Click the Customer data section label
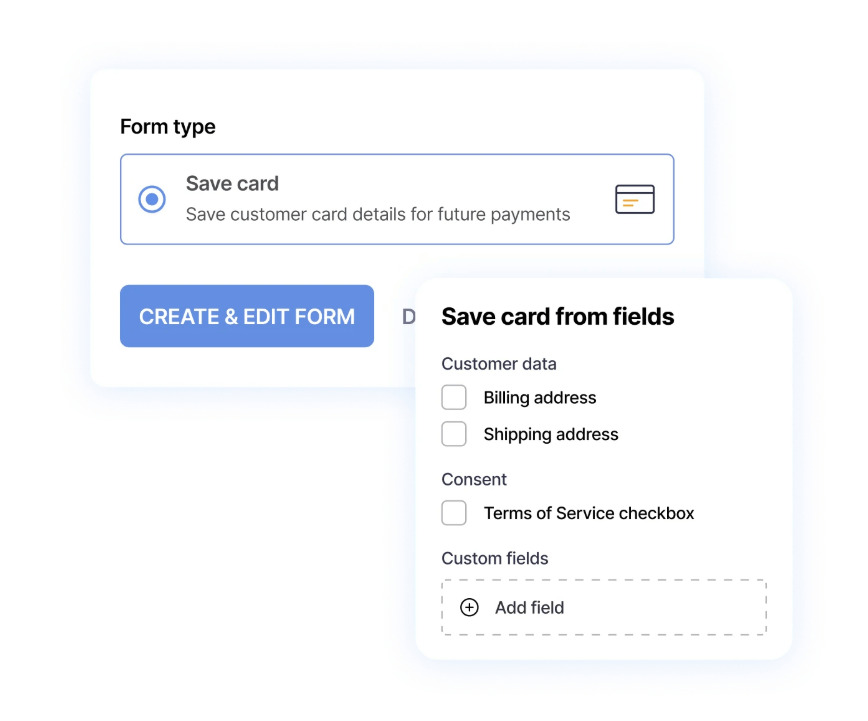The height and width of the screenshot is (721, 868). tap(498, 364)
